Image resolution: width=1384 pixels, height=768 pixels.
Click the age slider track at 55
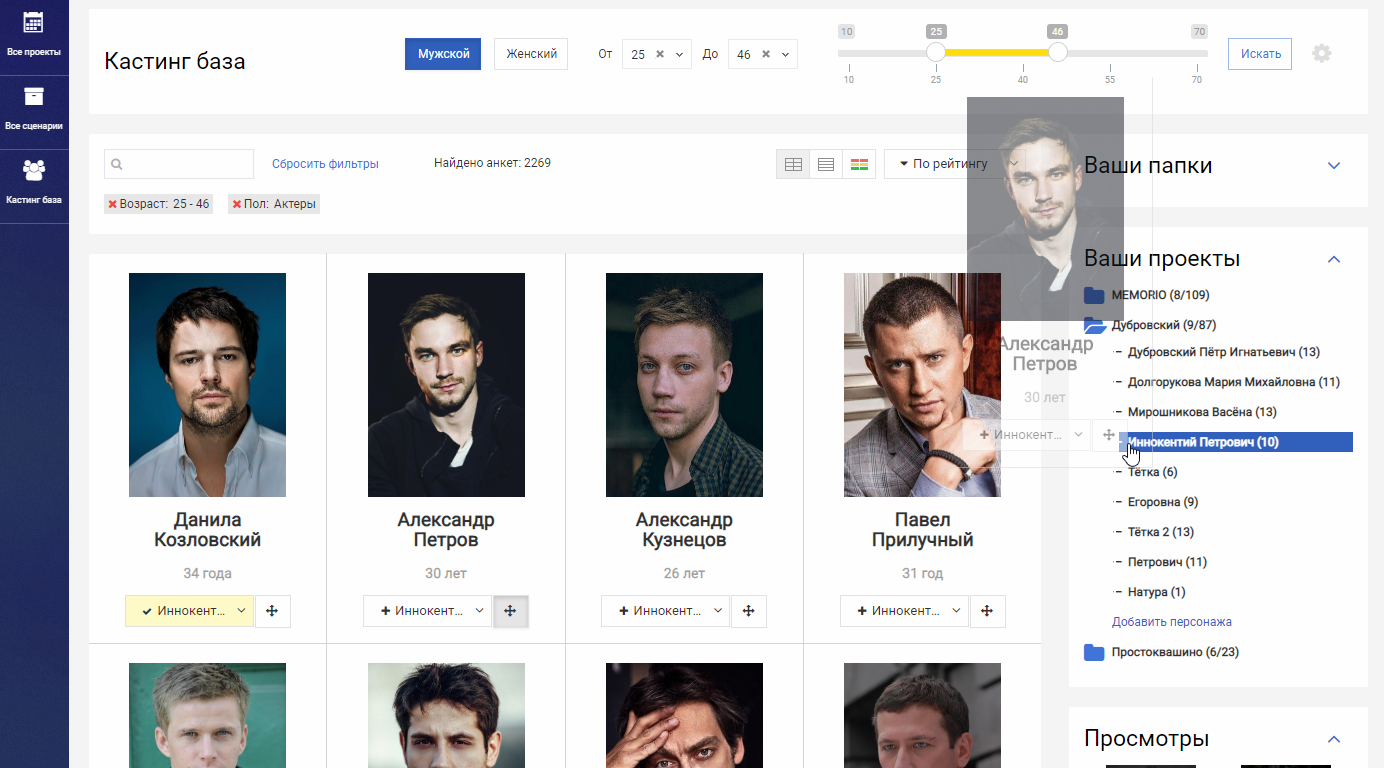(1110, 52)
